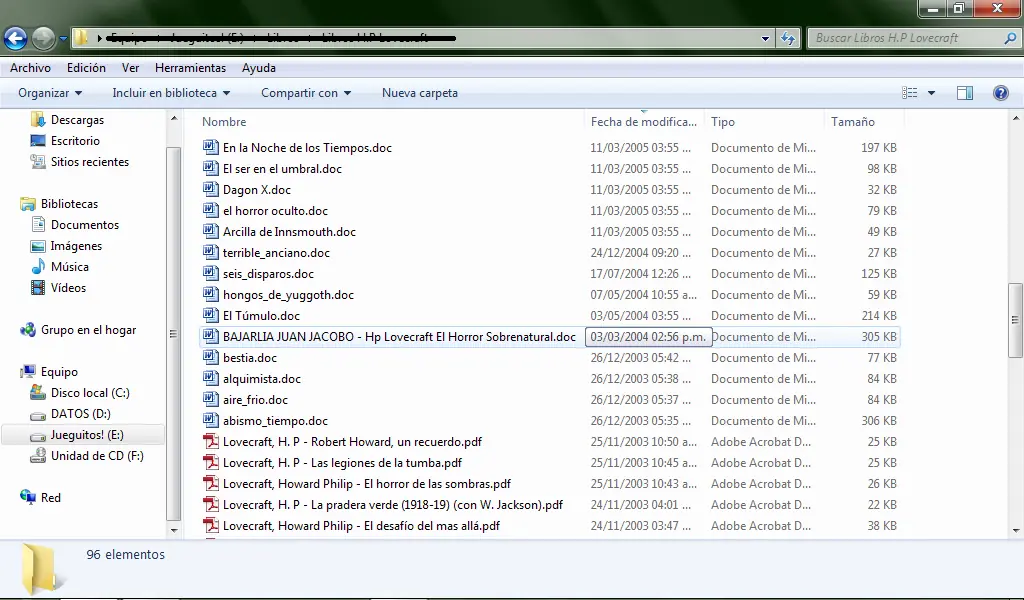Screen dimensions: 1024x600
Task: Select file alquimista.doc
Action: coord(262,379)
